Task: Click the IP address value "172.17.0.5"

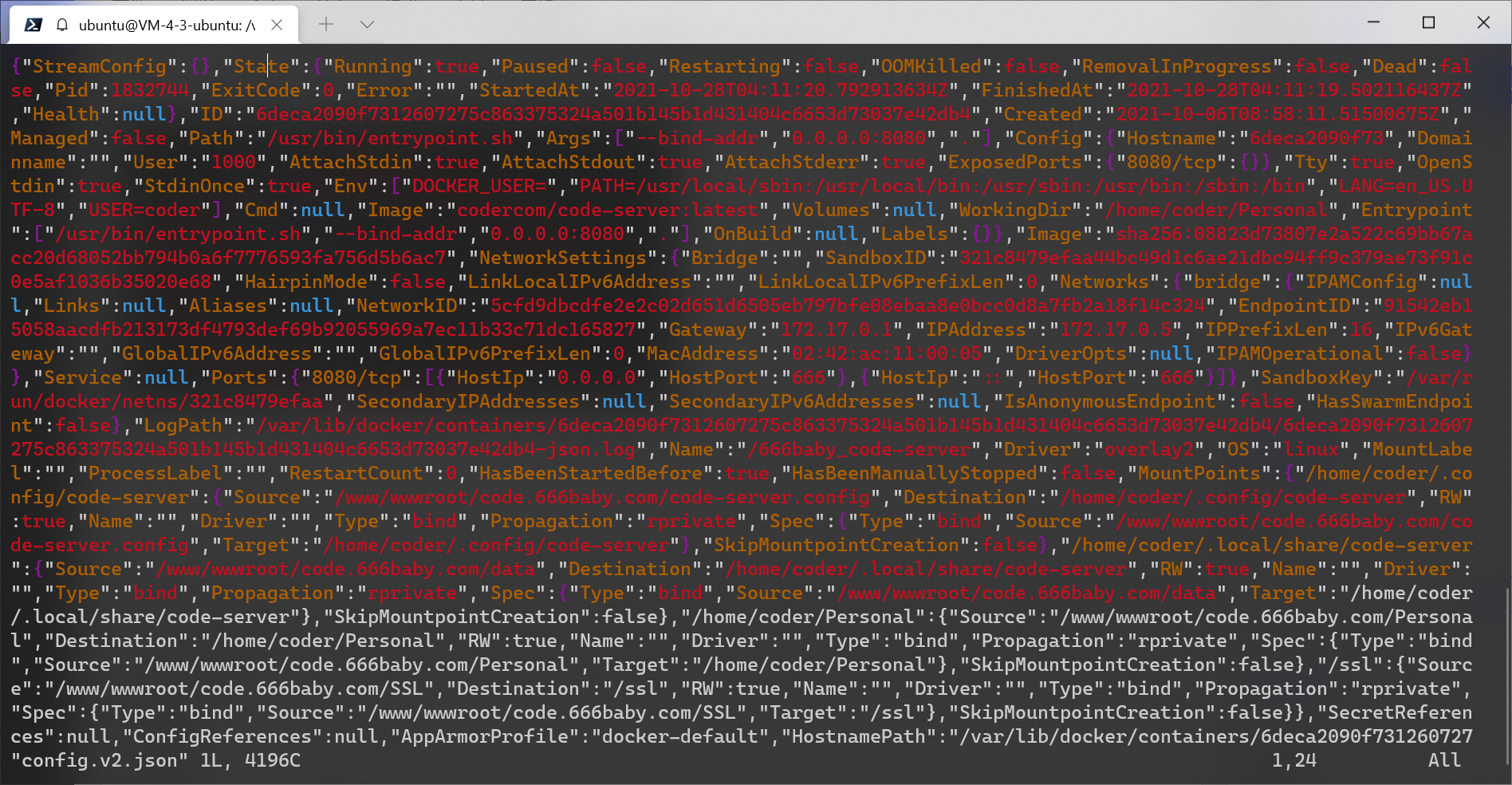Action: pyautogui.click(x=1114, y=330)
